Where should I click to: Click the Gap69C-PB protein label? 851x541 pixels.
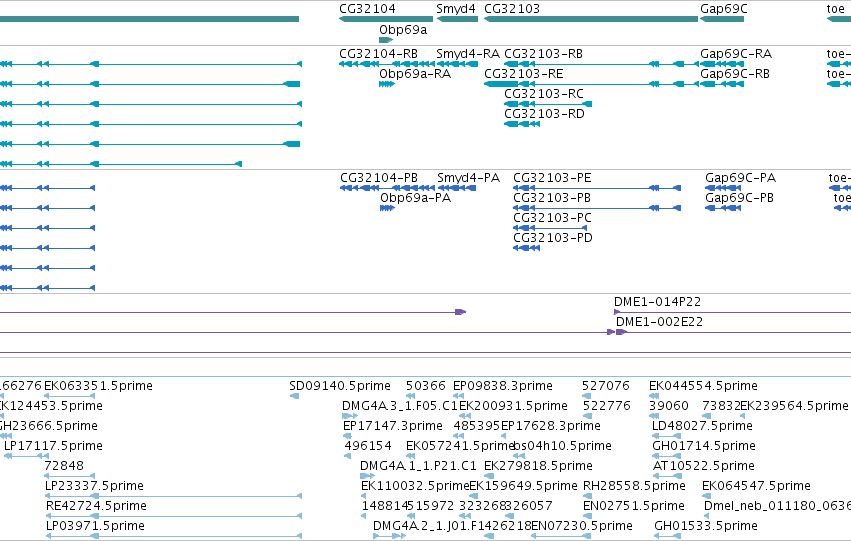pos(739,198)
